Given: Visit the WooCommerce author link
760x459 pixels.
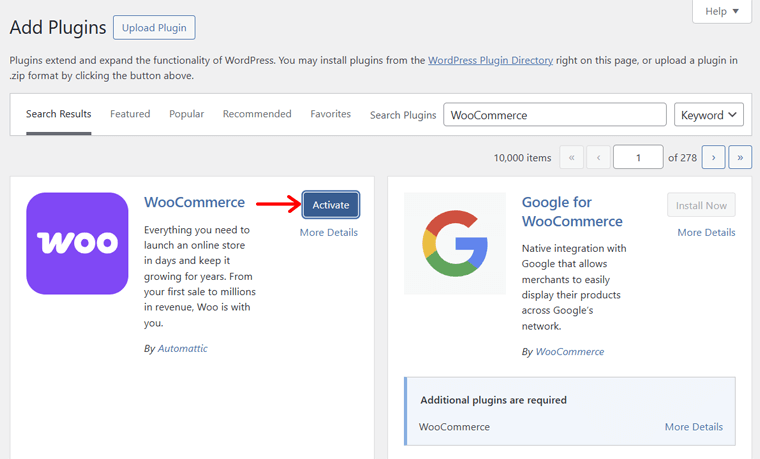Looking at the screenshot, I should tap(570, 351).
